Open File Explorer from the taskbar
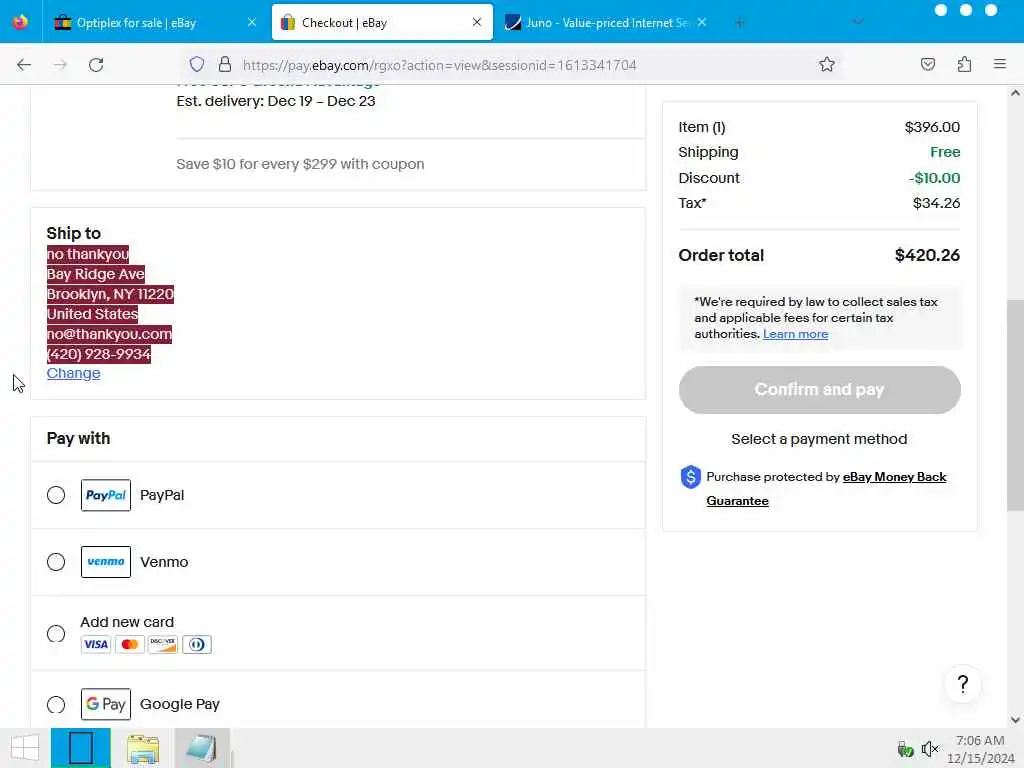Screen dimensions: 1024x768 (143, 748)
